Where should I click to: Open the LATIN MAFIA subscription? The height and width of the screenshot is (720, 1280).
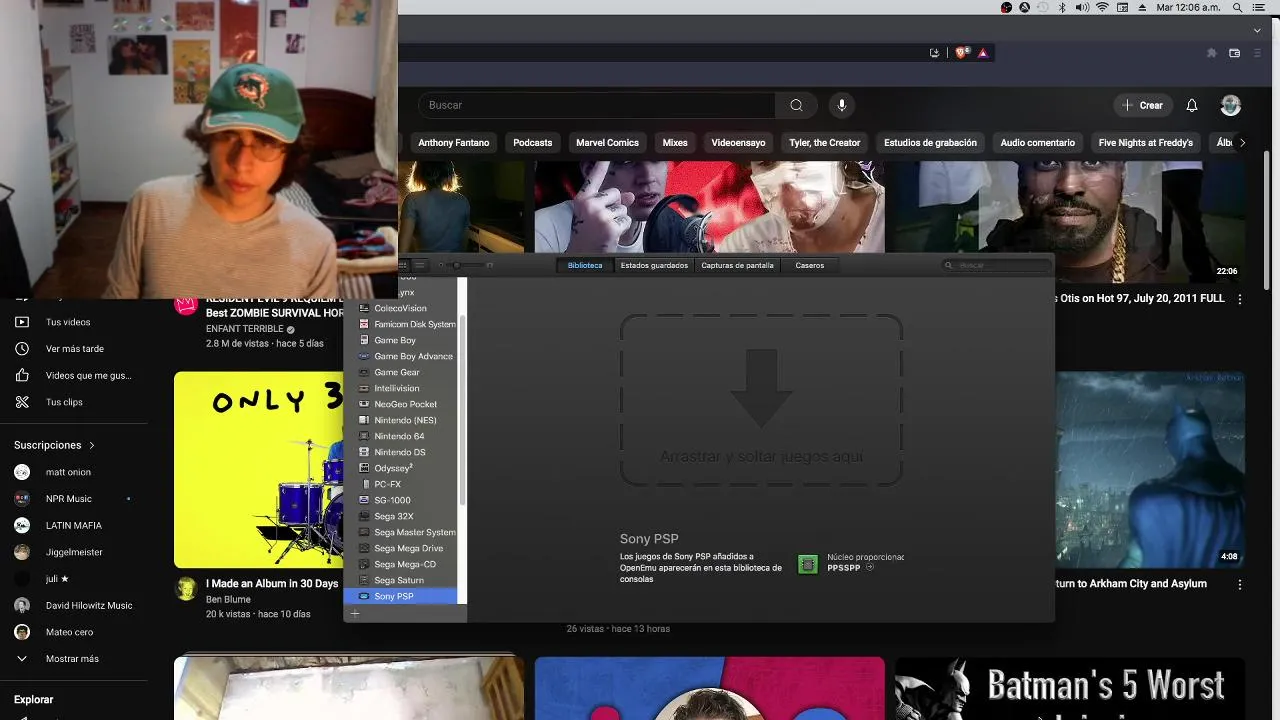[74, 525]
